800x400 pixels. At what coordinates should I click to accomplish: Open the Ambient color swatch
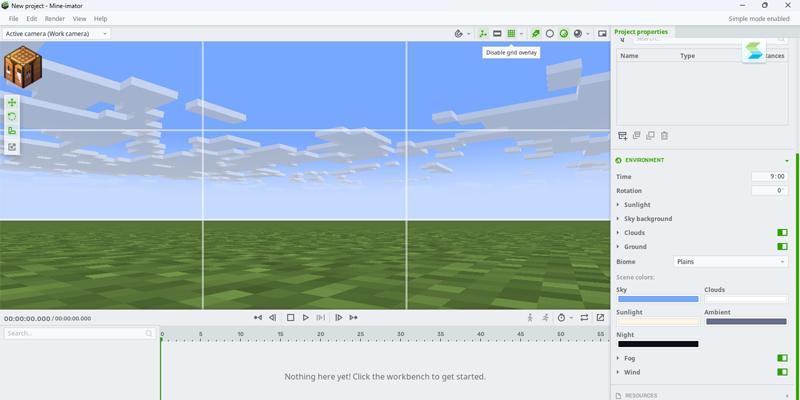pyautogui.click(x=746, y=322)
